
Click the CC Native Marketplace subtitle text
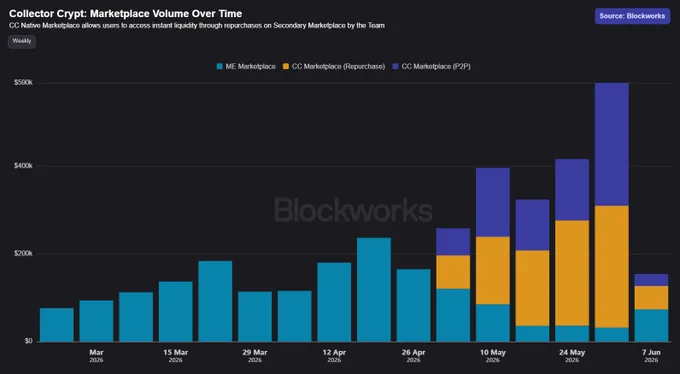(196, 26)
